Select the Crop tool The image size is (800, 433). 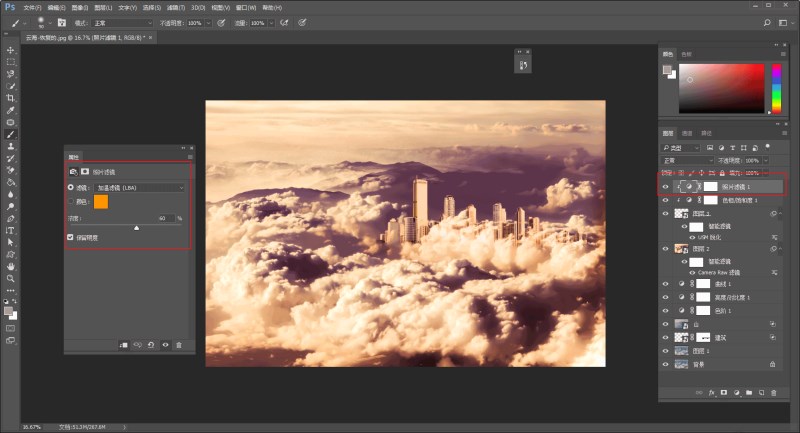pos(11,98)
